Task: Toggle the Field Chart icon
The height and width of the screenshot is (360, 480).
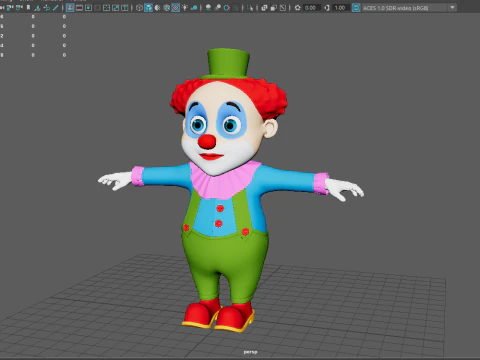Action: (x=106, y=8)
